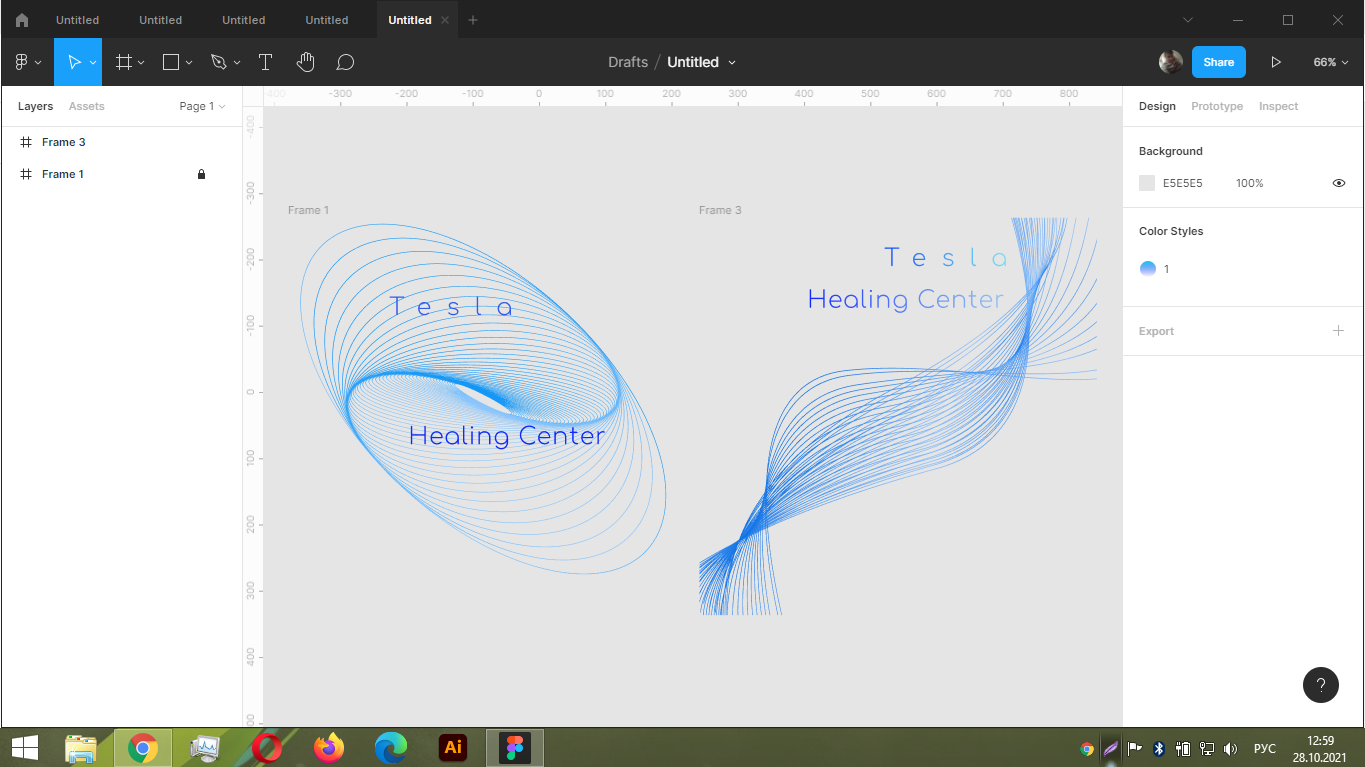Open the Windows Start menu
This screenshot has width=1365, height=767.
coord(24,747)
